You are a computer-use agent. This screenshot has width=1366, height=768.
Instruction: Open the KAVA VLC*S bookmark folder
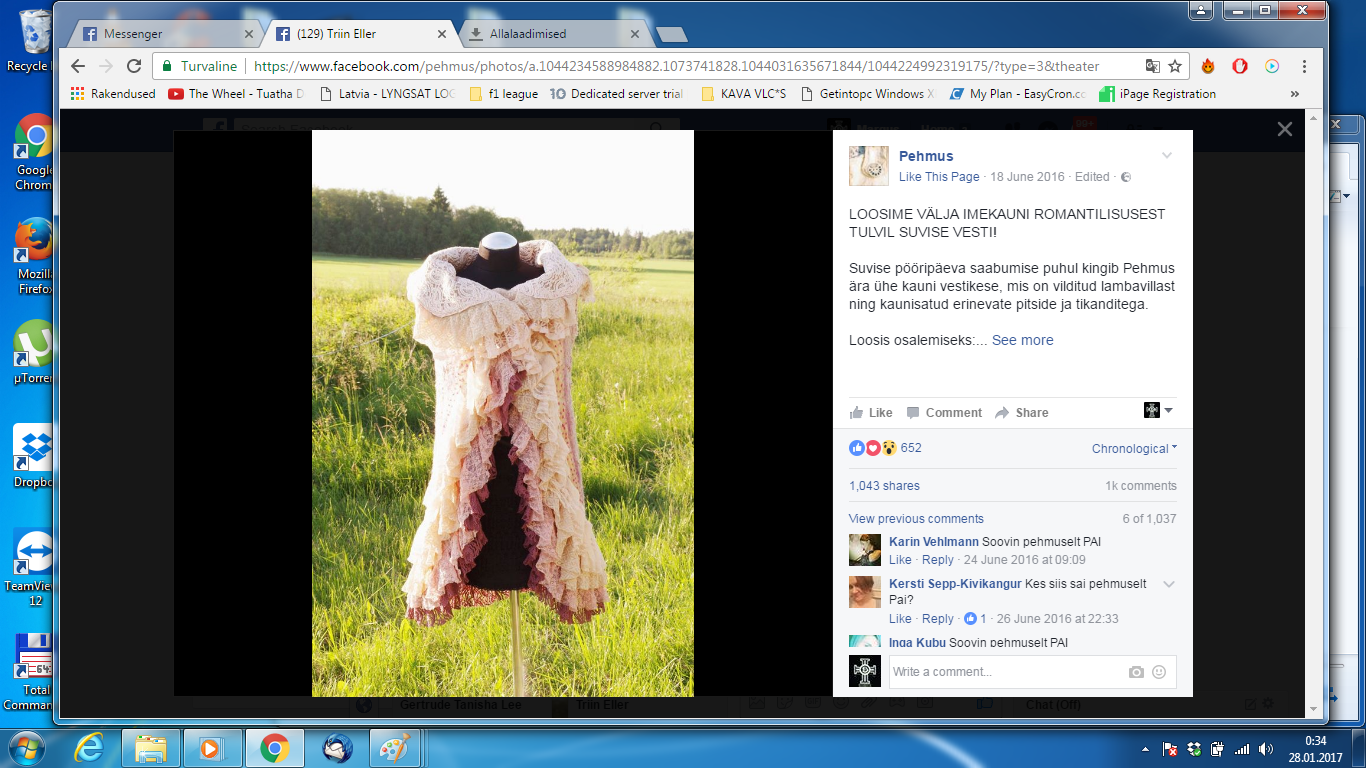point(744,94)
